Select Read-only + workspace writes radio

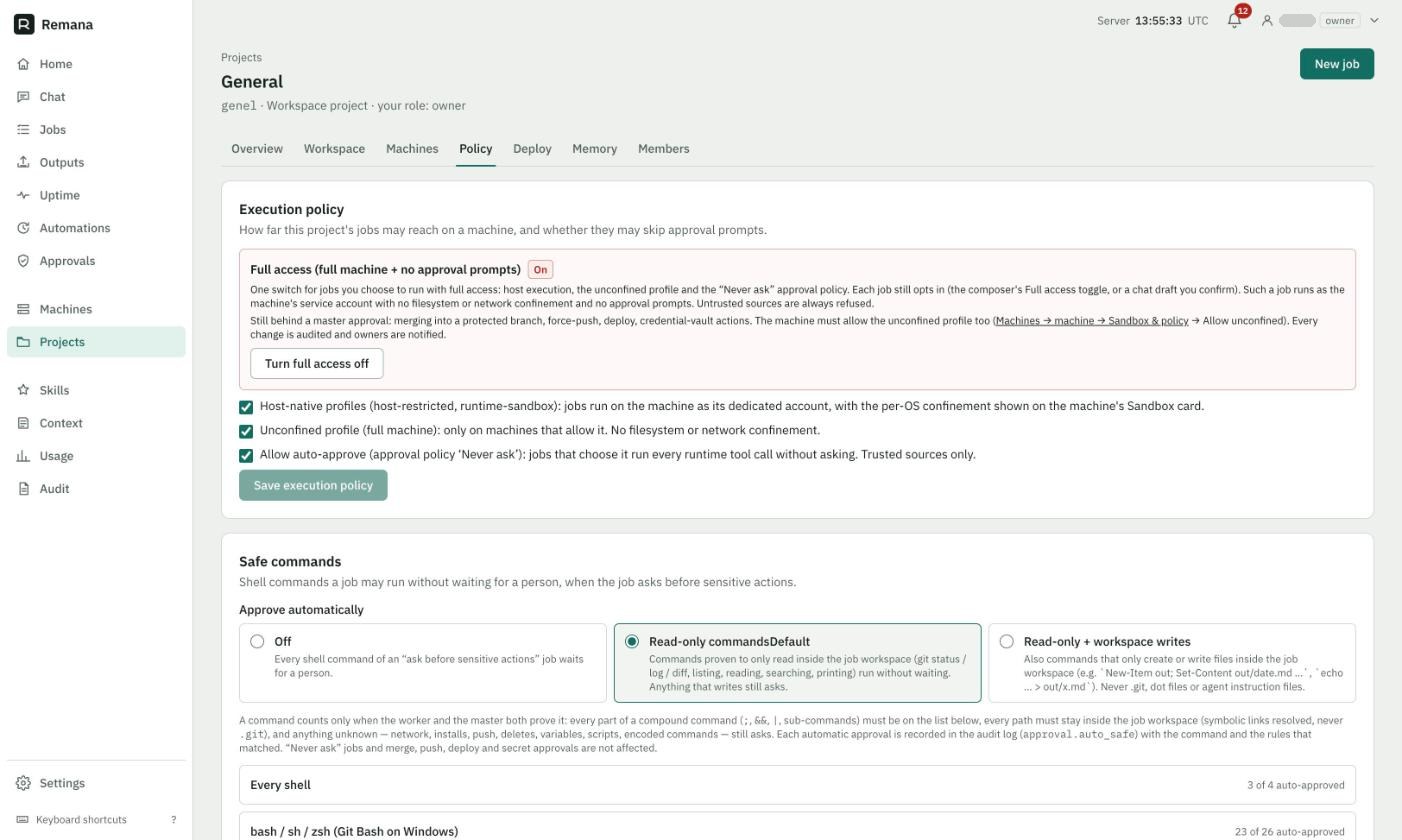pyautogui.click(x=1007, y=642)
